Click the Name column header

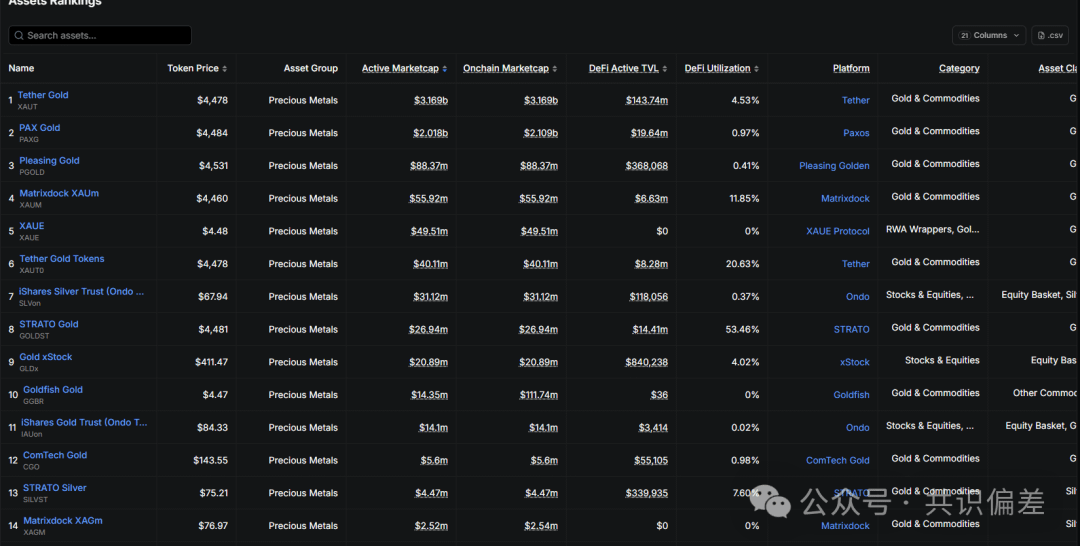pos(21,68)
